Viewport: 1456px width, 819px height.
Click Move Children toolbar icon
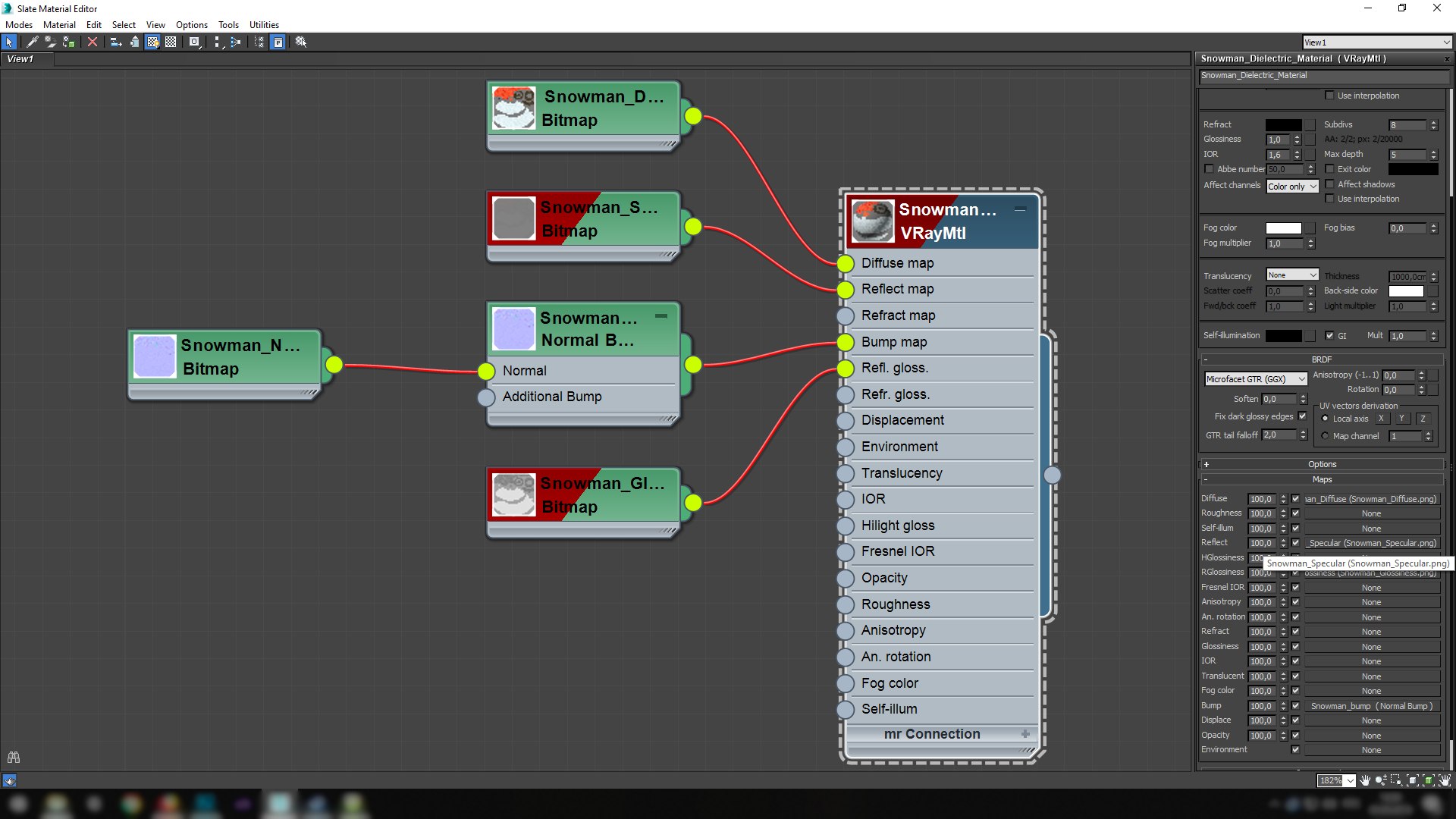click(x=116, y=42)
